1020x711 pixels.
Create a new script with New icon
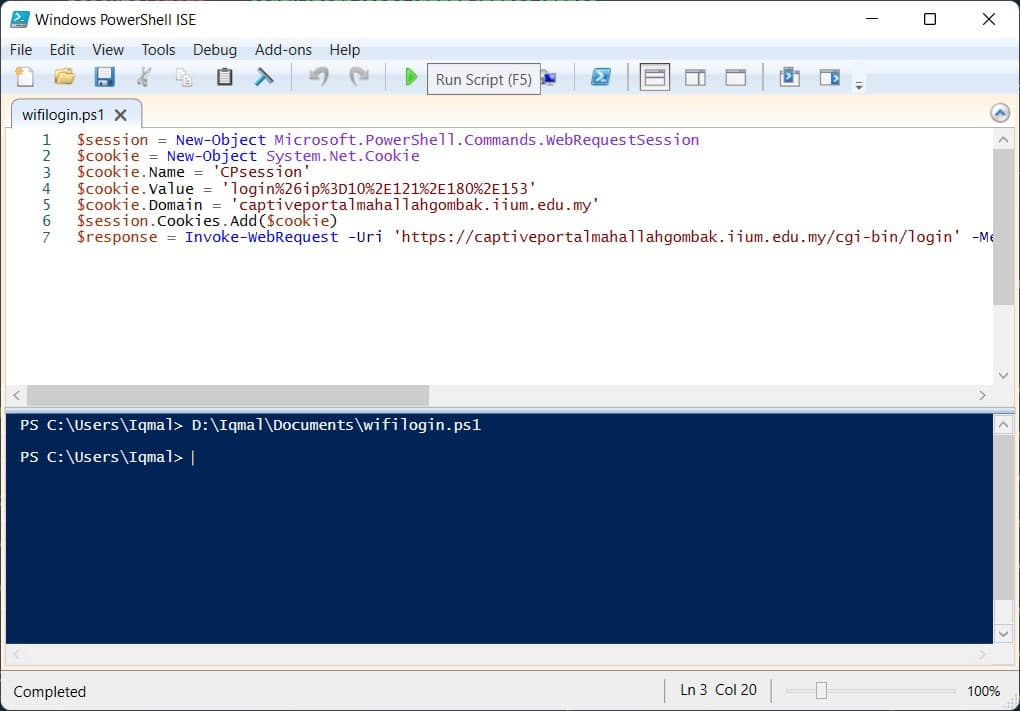24,77
